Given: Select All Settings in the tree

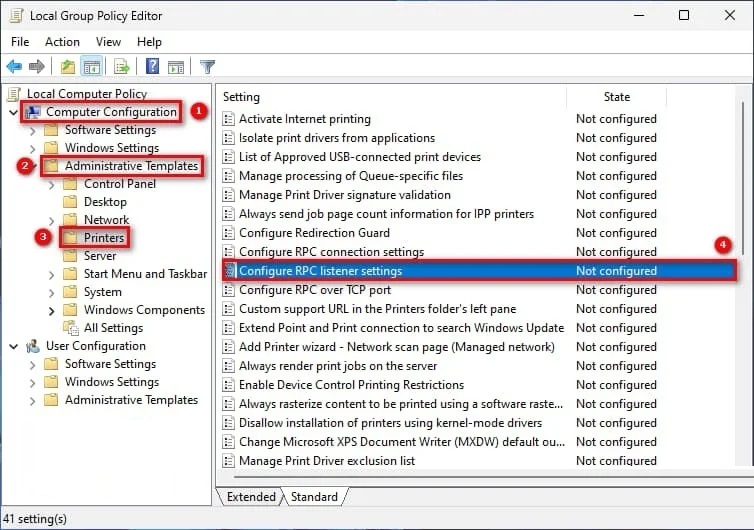Looking at the screenshot, I should (x=113, y=328).
